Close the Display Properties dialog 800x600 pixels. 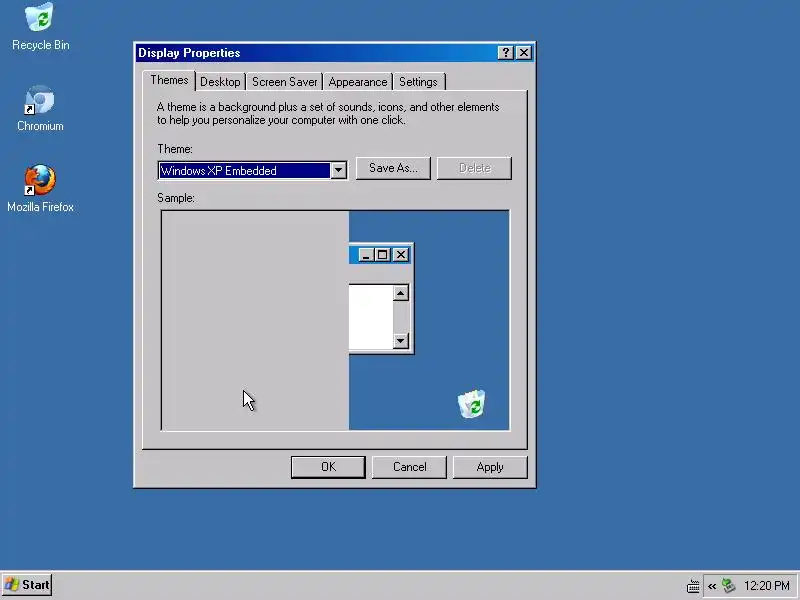(524, 53)
